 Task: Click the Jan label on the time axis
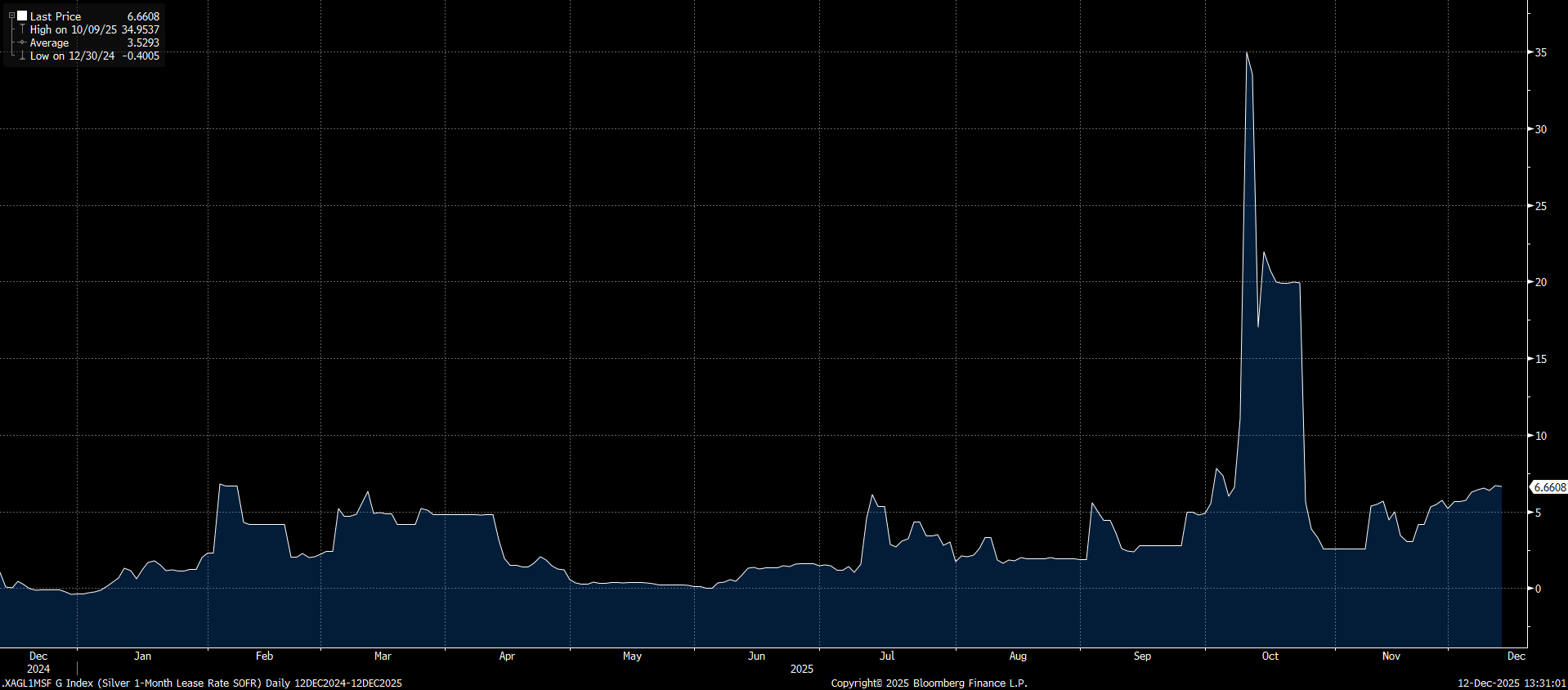(142, 656)
